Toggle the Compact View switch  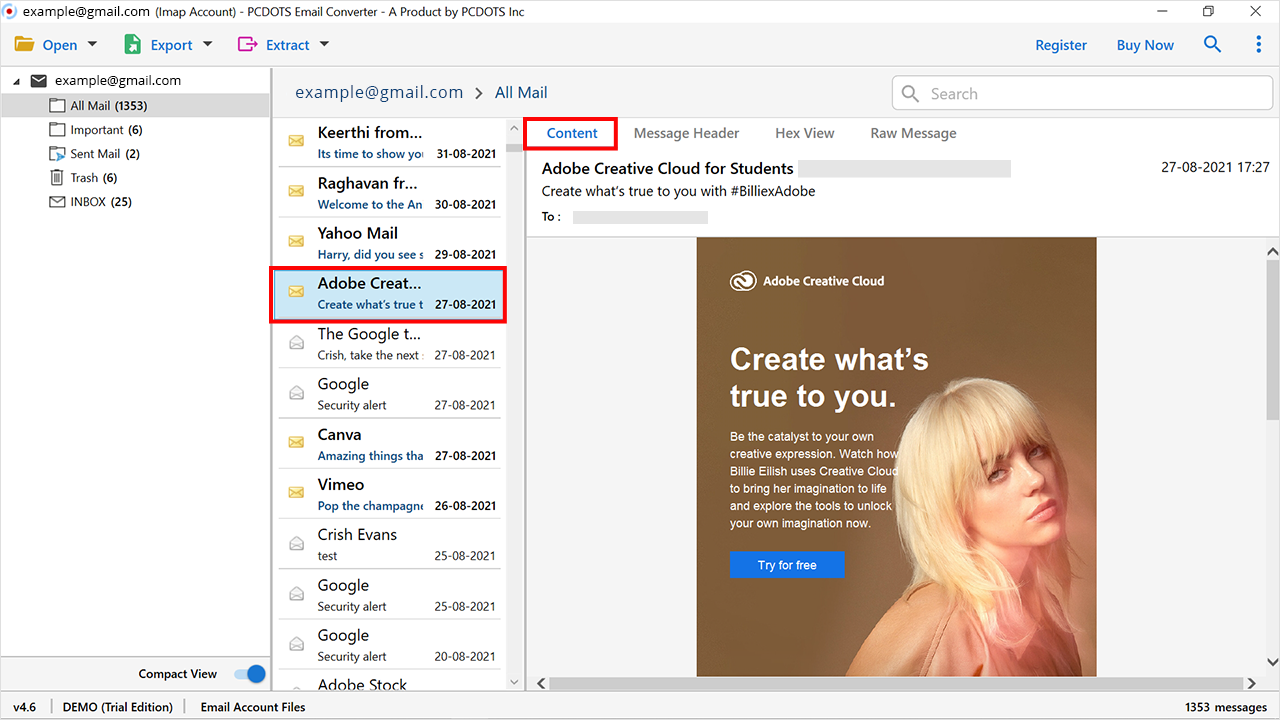(250, 674)
